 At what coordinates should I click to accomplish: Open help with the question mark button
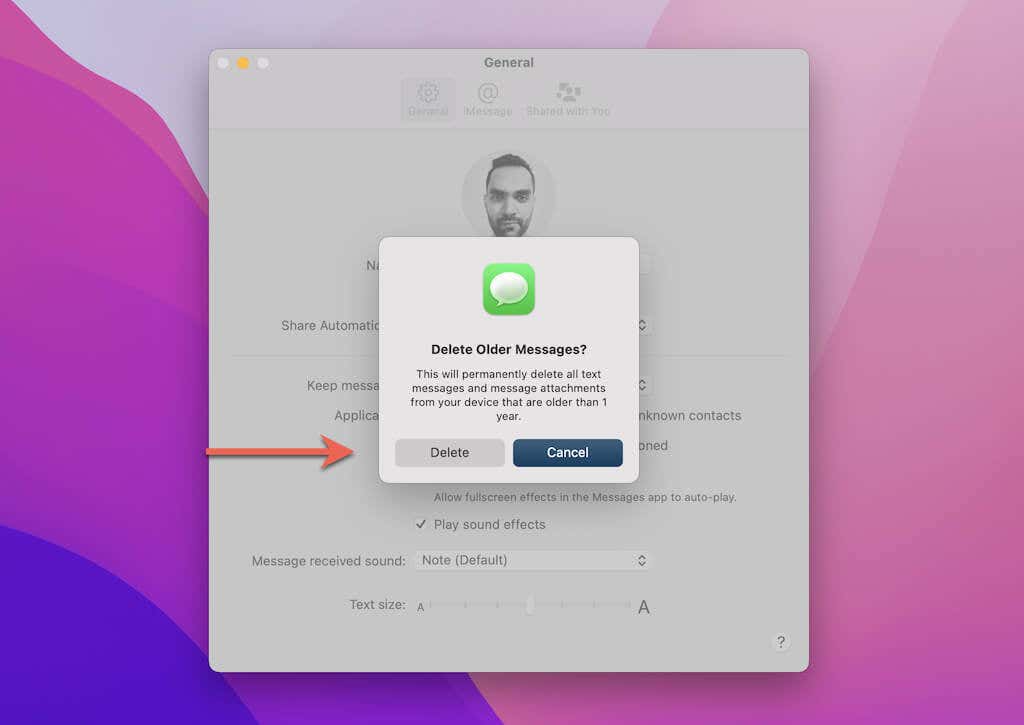point(780,641)
